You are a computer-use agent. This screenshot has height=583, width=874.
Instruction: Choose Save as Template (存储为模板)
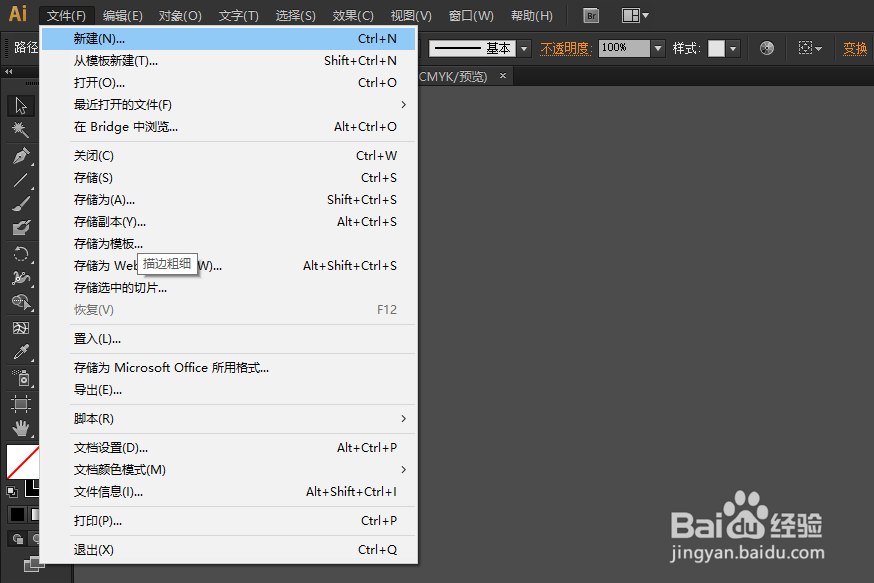pos(229,244)
